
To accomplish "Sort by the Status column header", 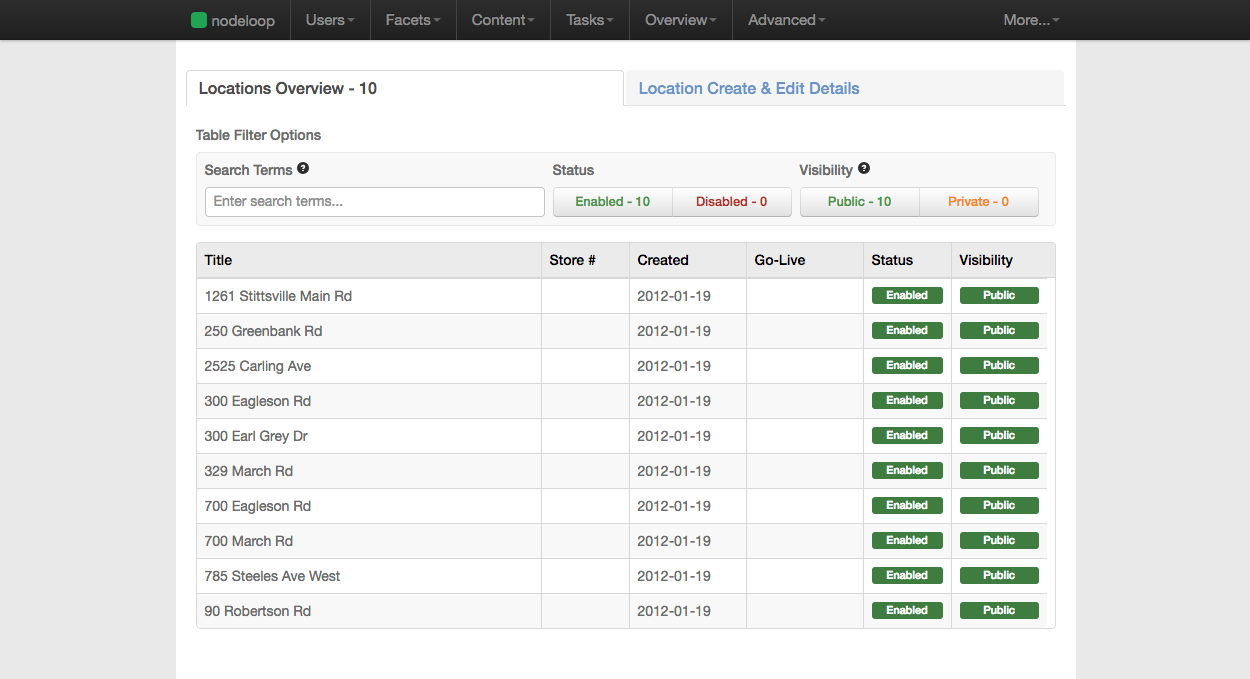I will [907, 260].
